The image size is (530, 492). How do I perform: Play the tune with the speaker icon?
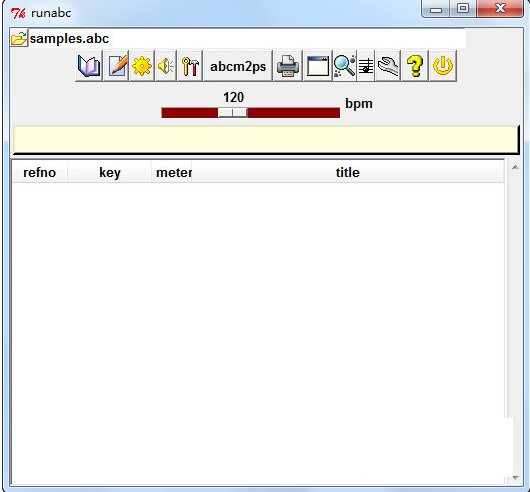166,66
